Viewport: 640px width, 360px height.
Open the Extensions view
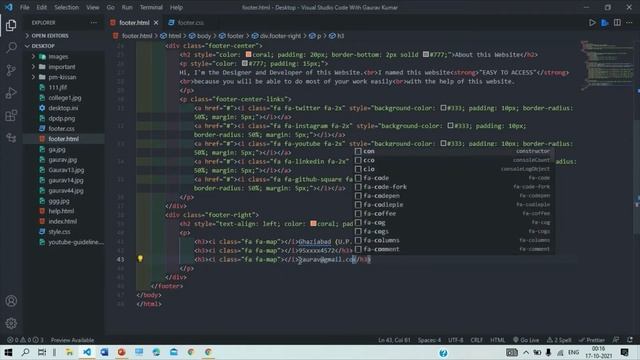point(11,116)
